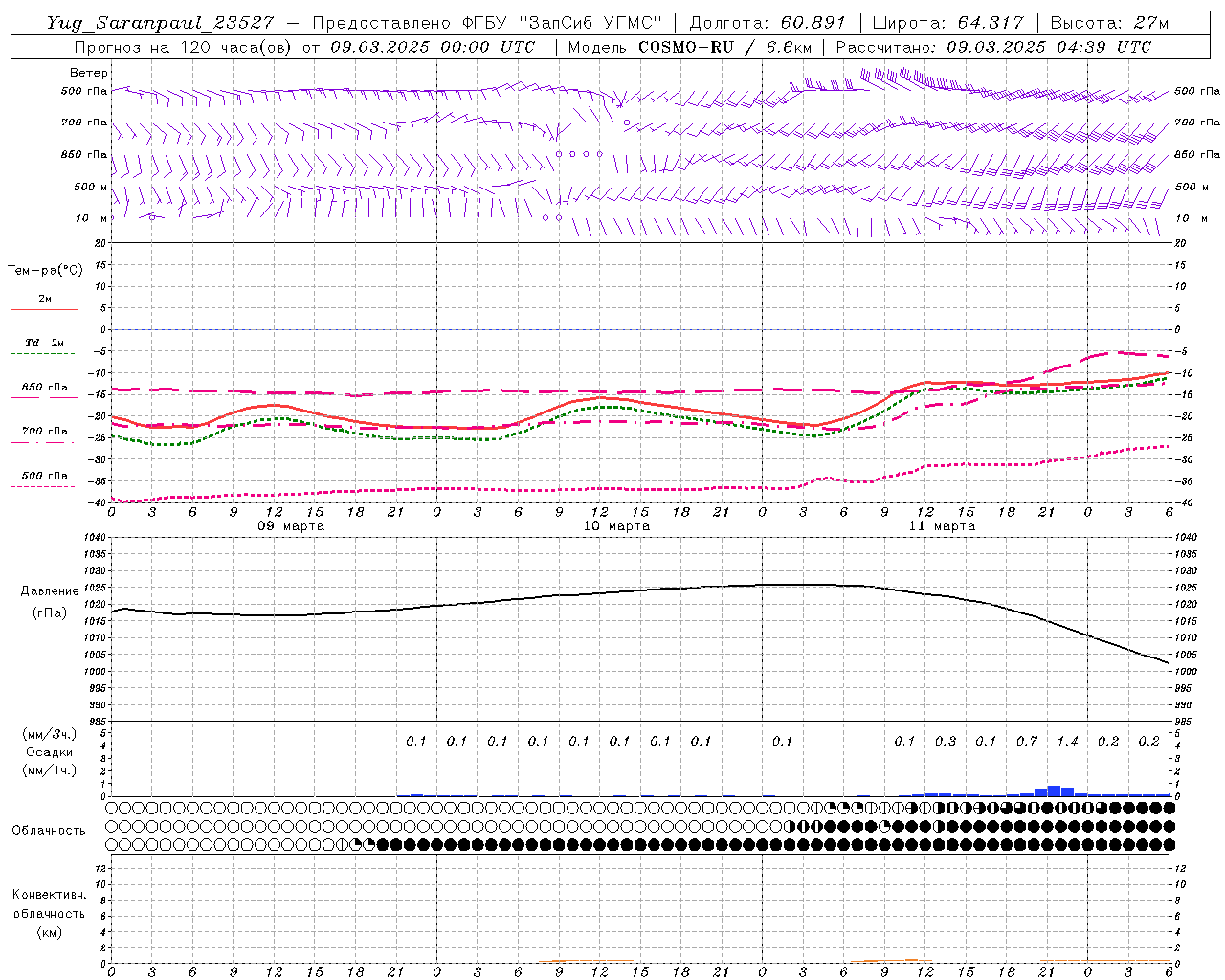This screenshot has width=1225, height=980.
Task: Select the provider text ФГБУ "ЗапСиб УГМС"
Action: (564, 23)
